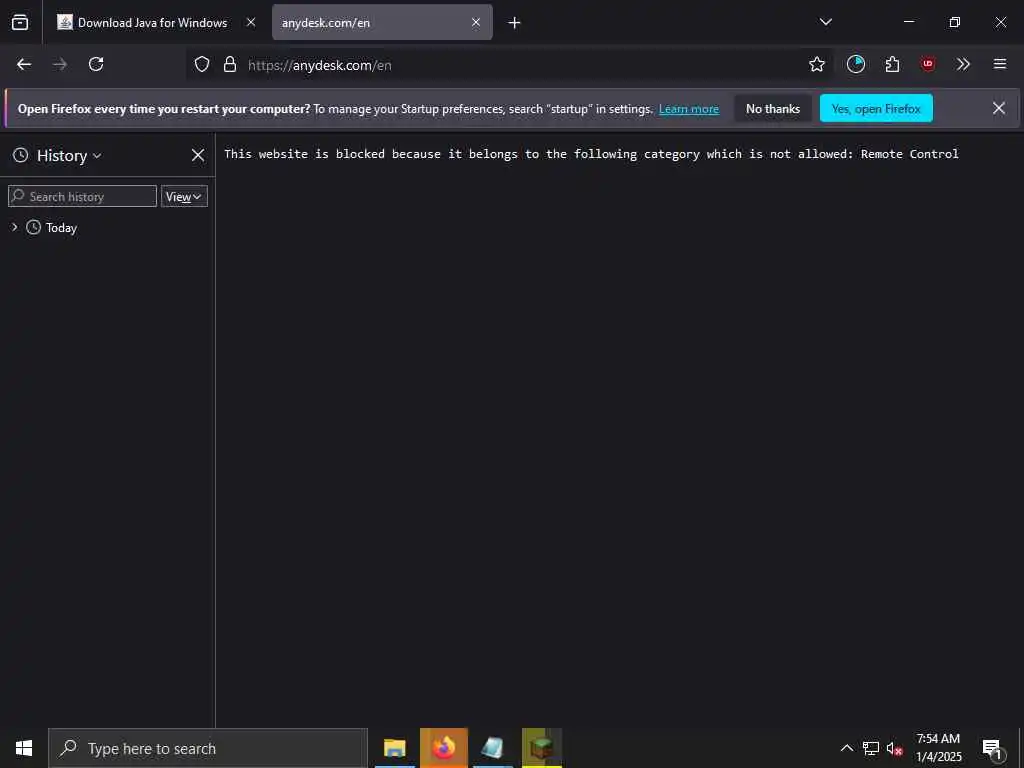Open the notepad-like app in taskbar

click(x=492, y=748)
